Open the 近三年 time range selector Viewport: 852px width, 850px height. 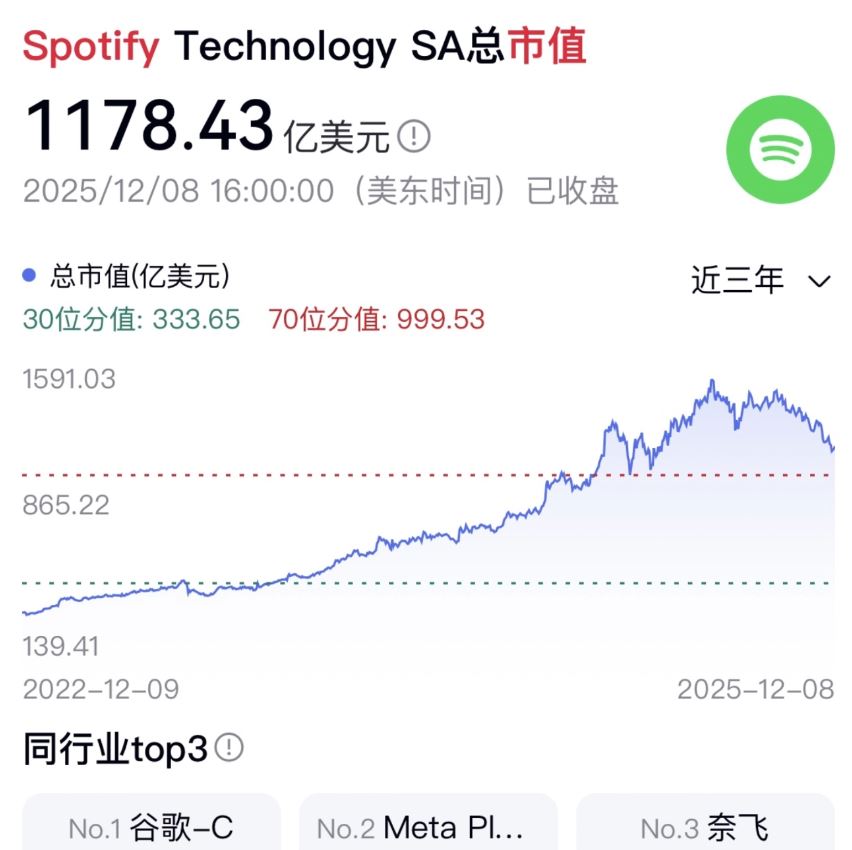tap(738, 281)
